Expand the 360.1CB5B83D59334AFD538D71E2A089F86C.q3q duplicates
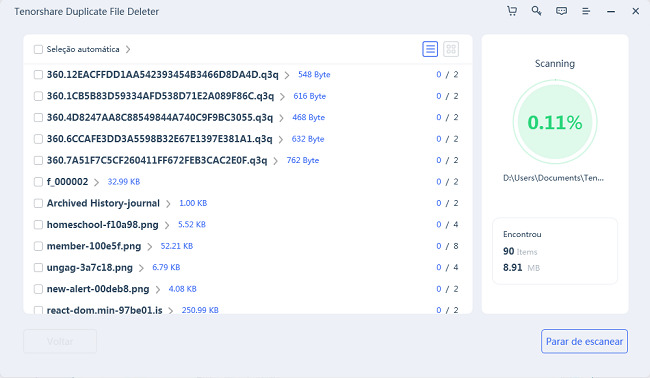The height and width of the screenshot is (378, 650). point(282,97)
